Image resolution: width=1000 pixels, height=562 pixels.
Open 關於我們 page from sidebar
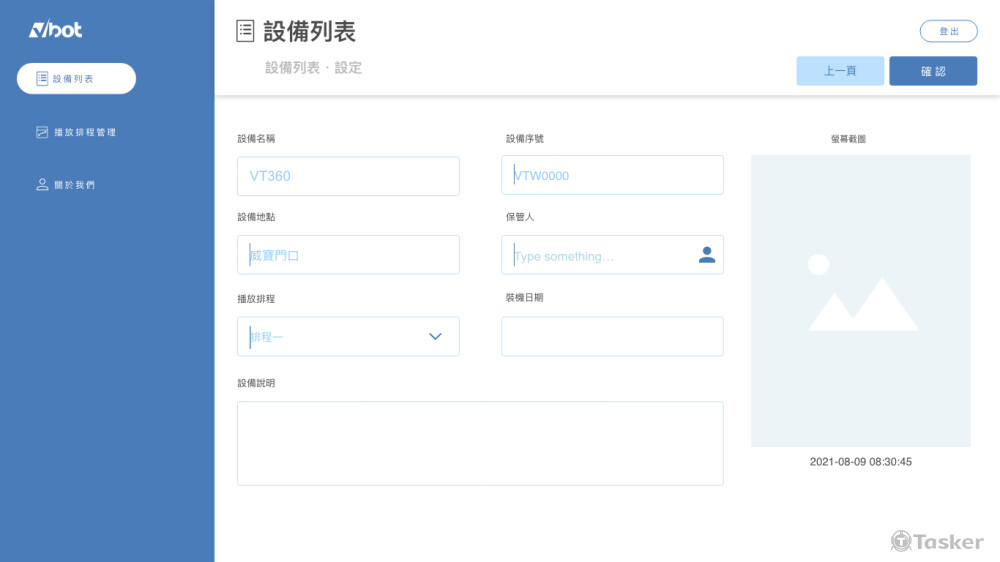[x=75, y=185]
